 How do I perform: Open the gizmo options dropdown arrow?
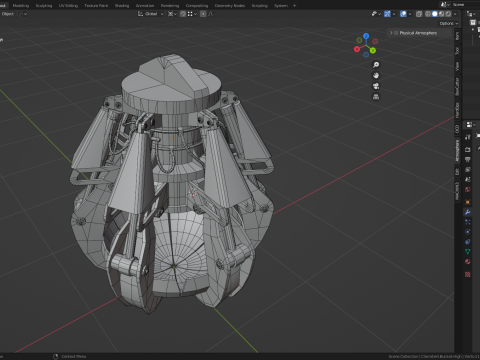coord(394,14)
